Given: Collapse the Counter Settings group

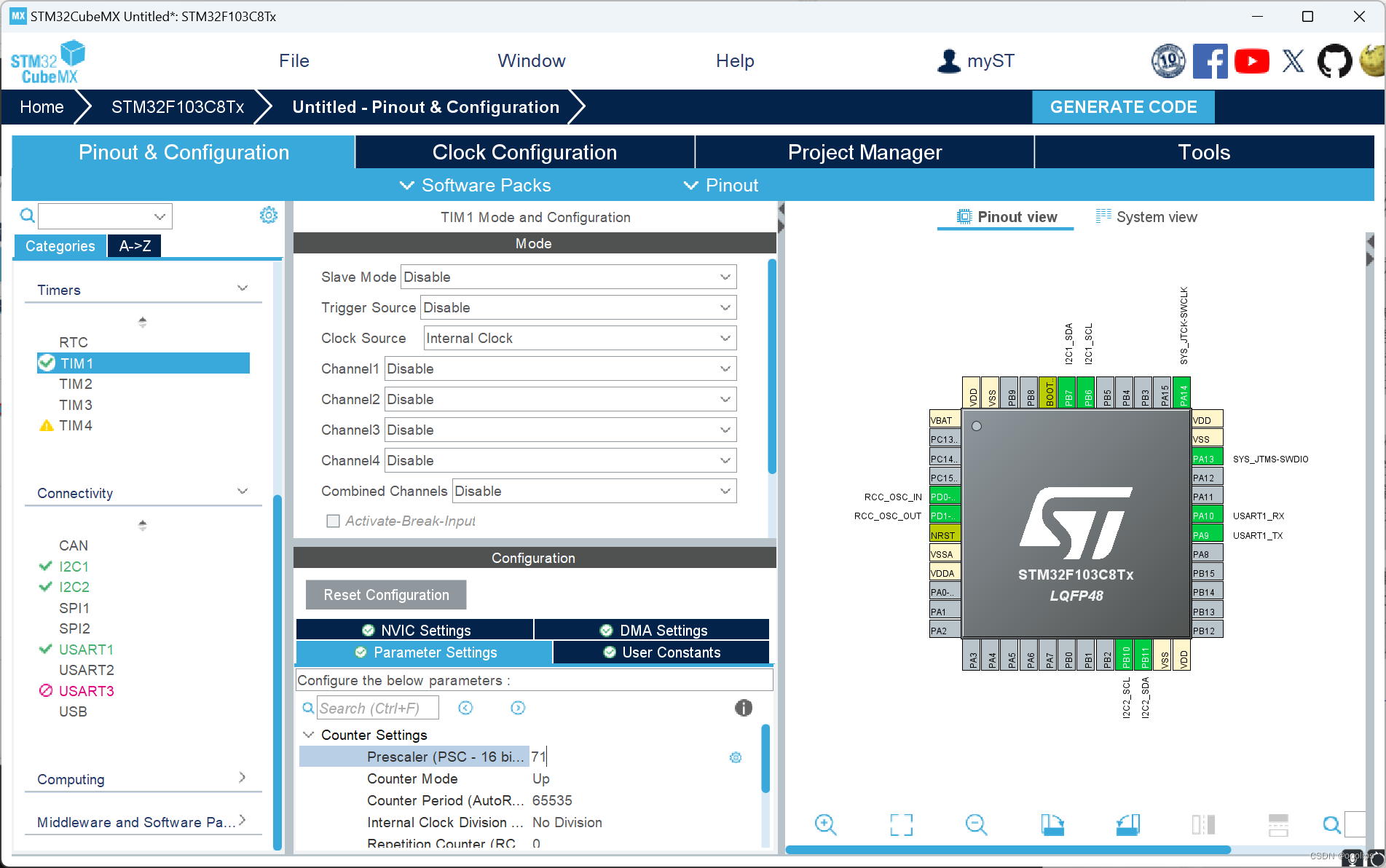Looking at the screenshot, I should click(x=309, y=735).
